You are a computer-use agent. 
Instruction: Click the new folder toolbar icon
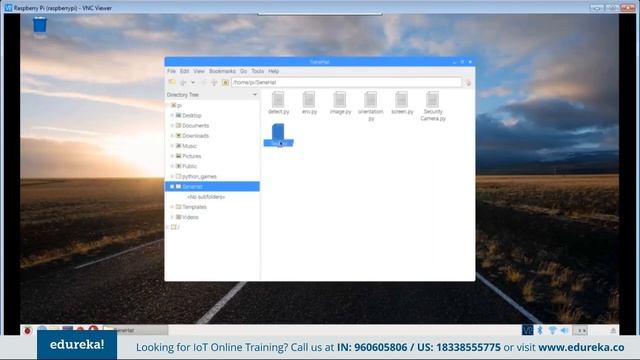click(x=172, y=82)
